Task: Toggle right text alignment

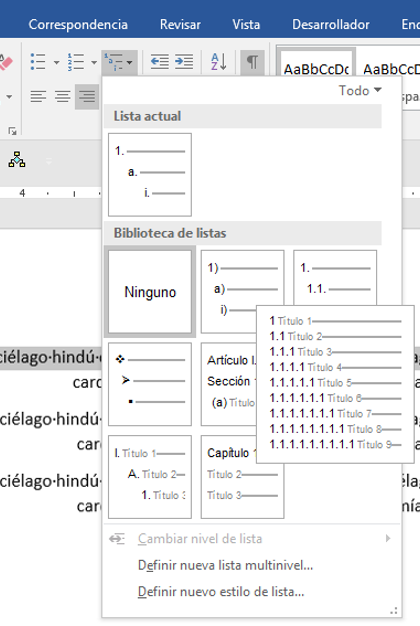Action: point(87,96)
